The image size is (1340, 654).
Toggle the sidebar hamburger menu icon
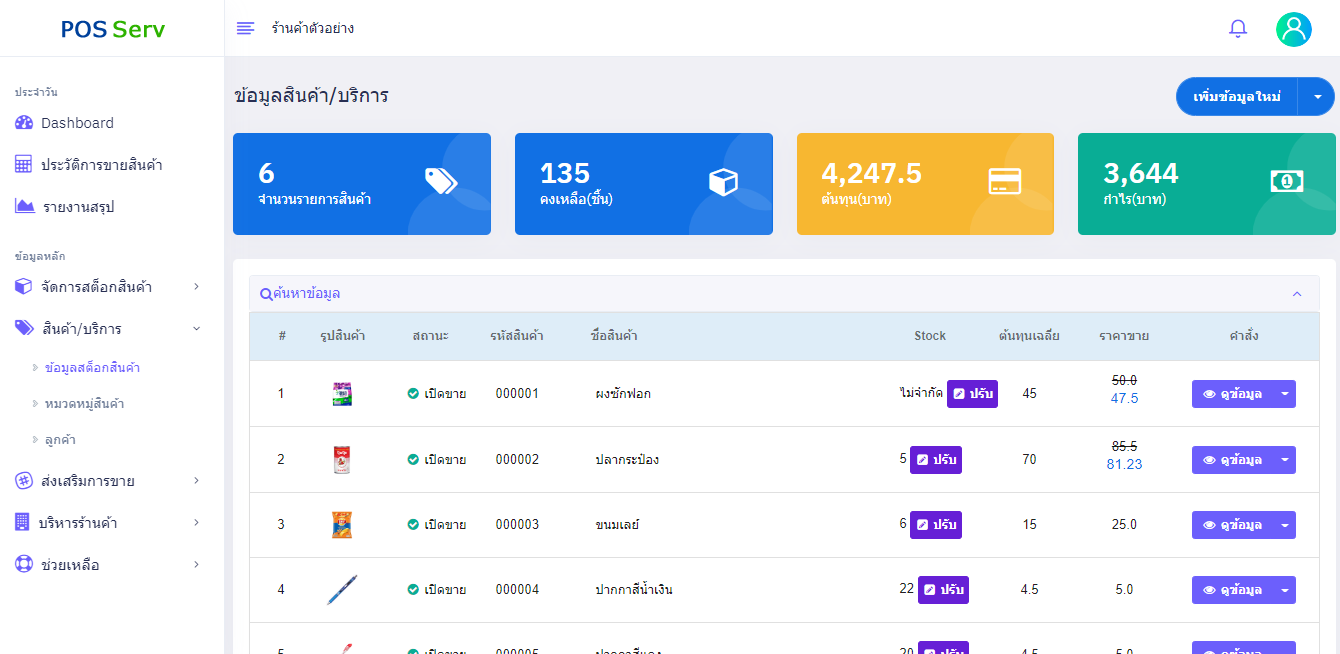245,28
